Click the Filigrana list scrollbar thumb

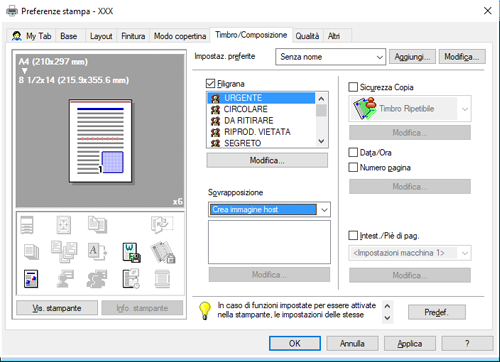pyautogui.click(x=321, y=110)
